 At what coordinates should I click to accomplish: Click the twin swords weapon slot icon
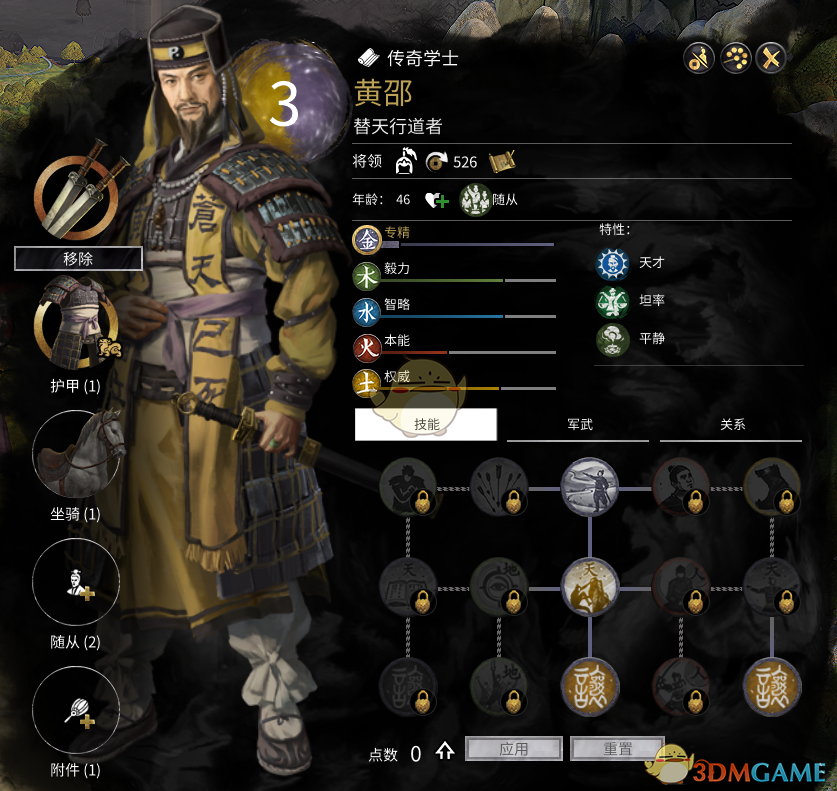click(x=78, y=193)
